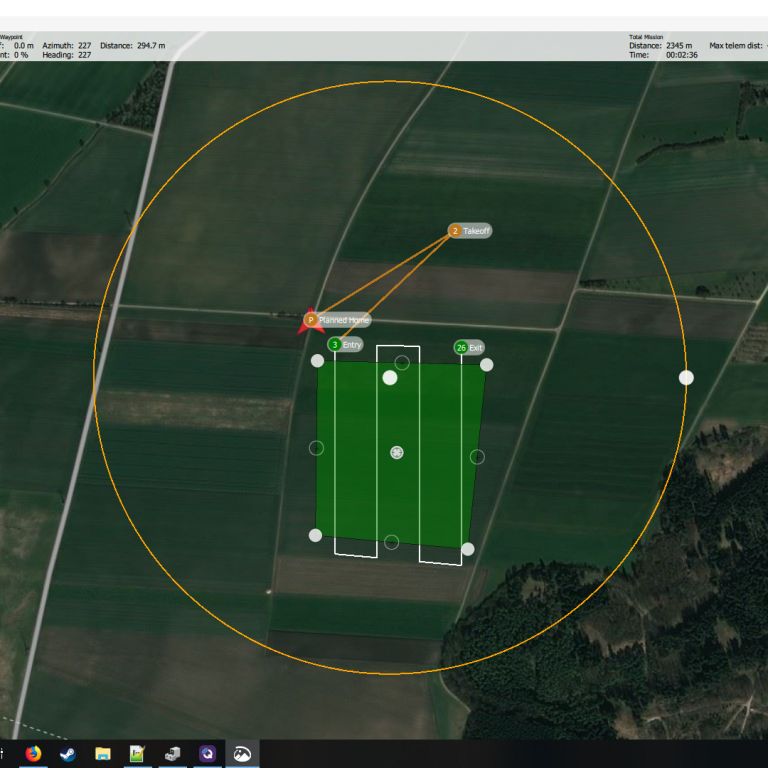Screen dimensions: 768x768
Task: Select the Entry waypoint 3 marker
Action: [x=334, y=345]
